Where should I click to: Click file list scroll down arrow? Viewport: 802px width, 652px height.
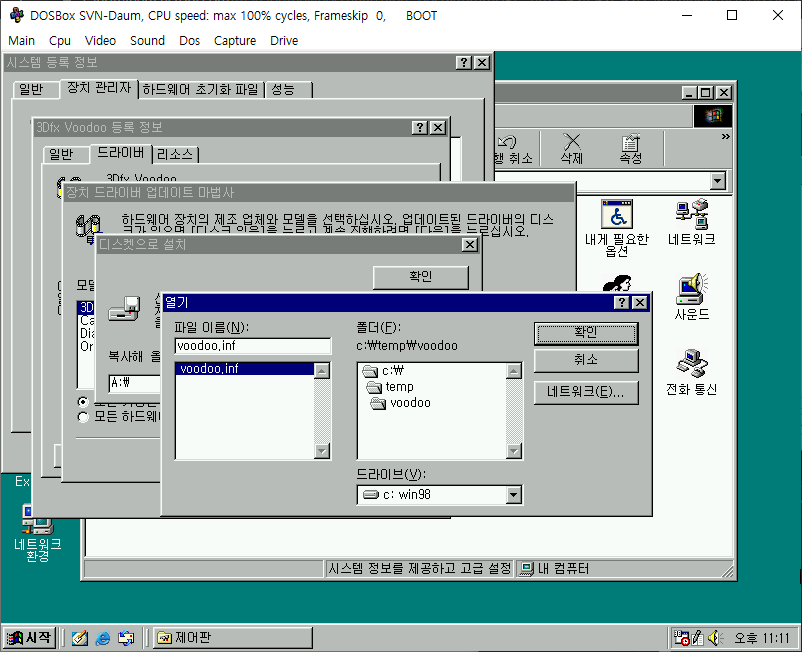click(x=322, y=451)
